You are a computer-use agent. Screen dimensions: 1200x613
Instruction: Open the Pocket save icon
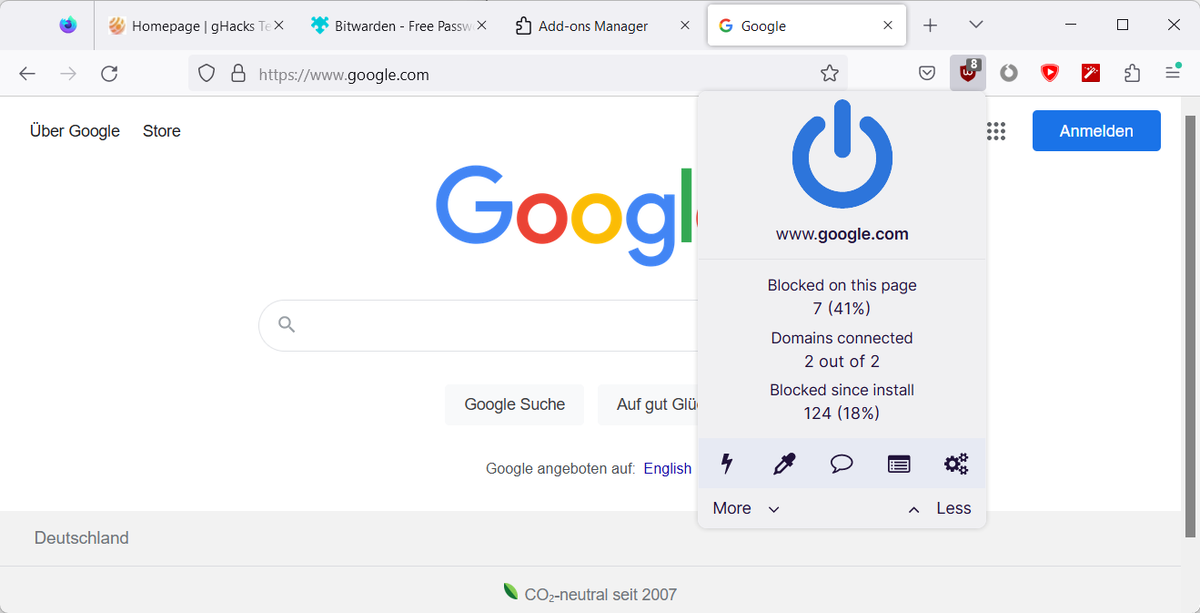pyautogui.click(x=926, y=72)
